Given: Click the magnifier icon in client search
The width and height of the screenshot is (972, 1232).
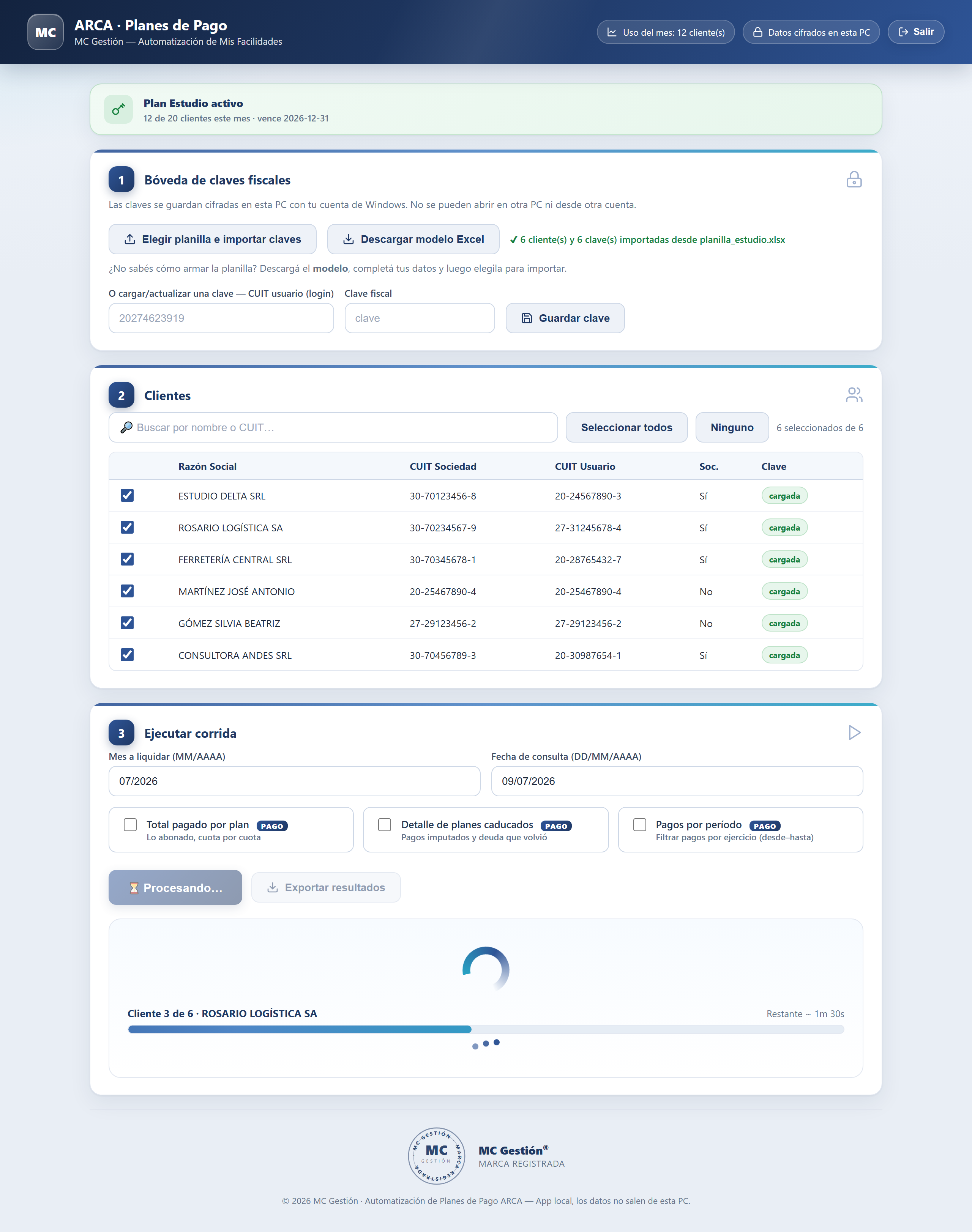Looking at the screenshot, I should click(126, 428).
